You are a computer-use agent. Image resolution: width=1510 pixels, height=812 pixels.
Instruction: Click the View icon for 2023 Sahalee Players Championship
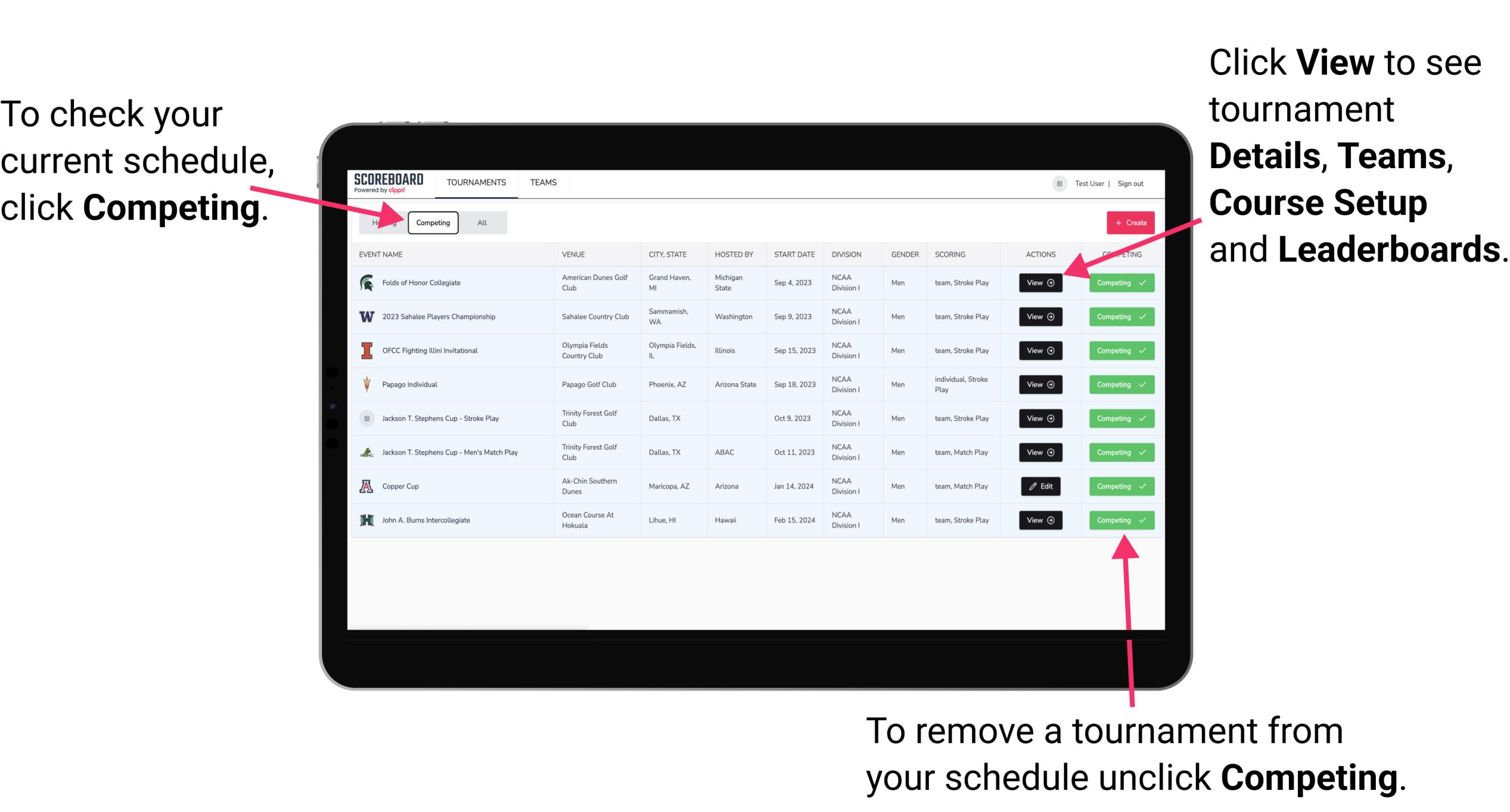1039,317
